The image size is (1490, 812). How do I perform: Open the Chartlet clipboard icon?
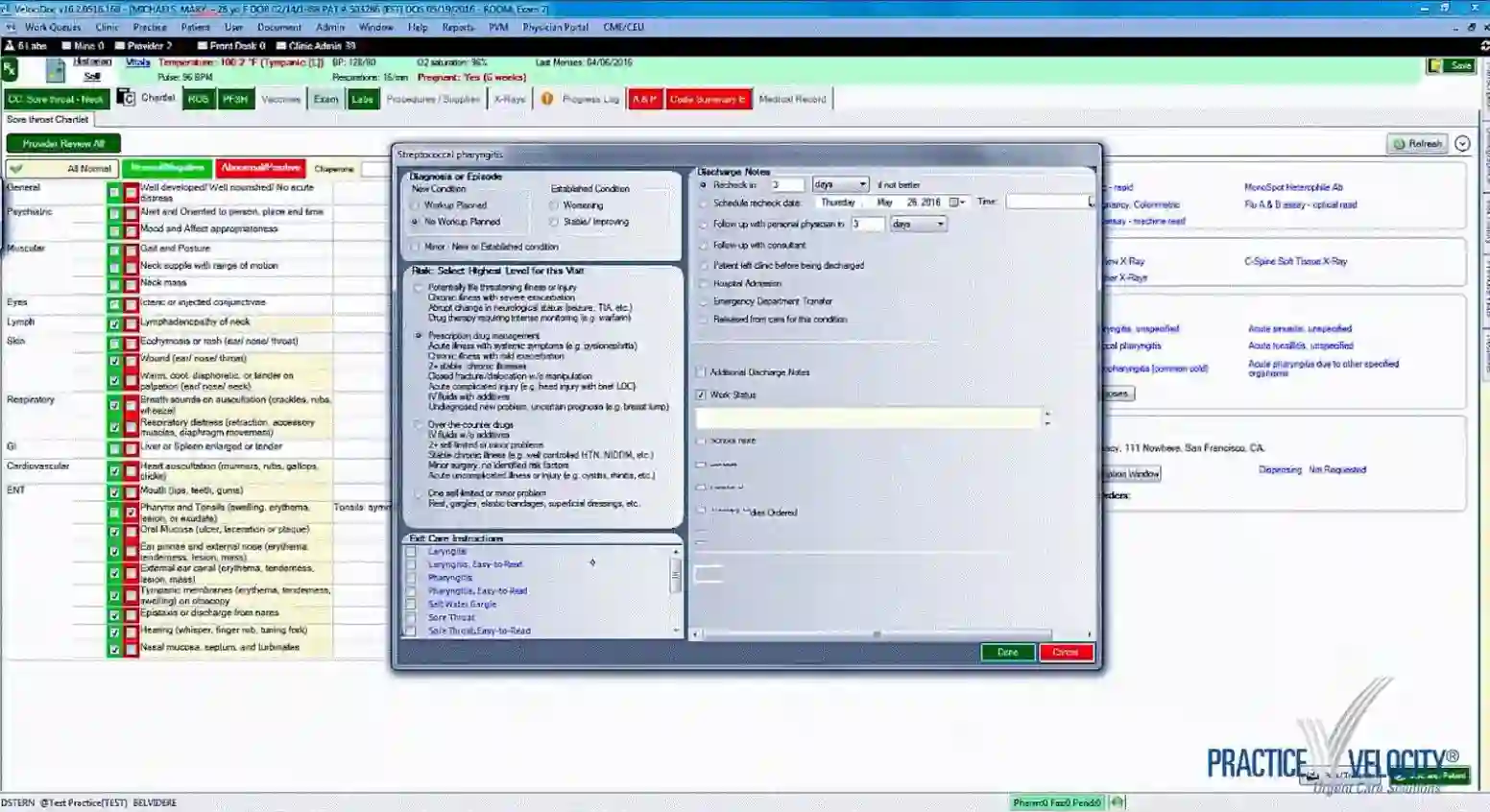click(128, 97)
